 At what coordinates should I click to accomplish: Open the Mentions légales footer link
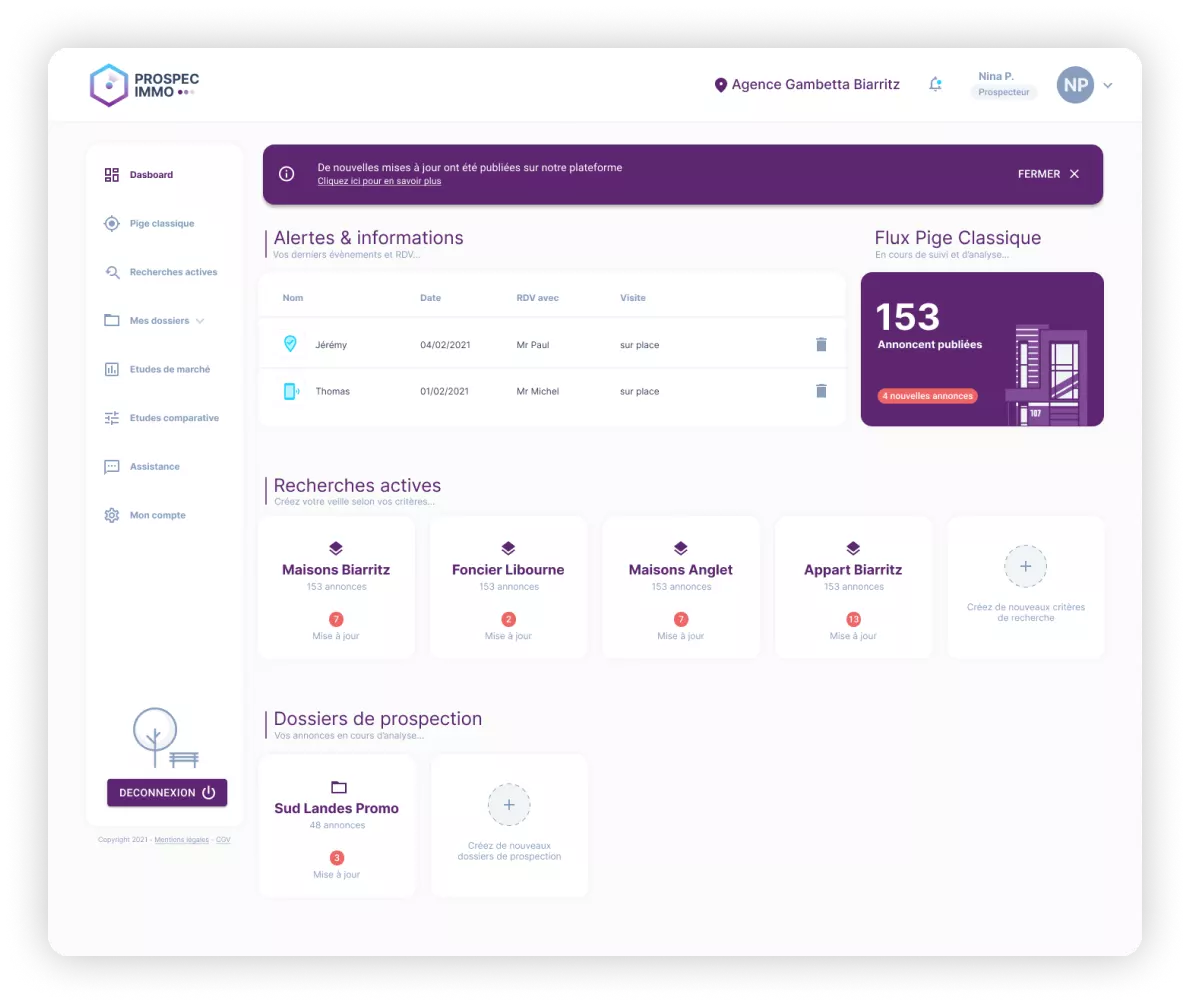tap(181, 840)
